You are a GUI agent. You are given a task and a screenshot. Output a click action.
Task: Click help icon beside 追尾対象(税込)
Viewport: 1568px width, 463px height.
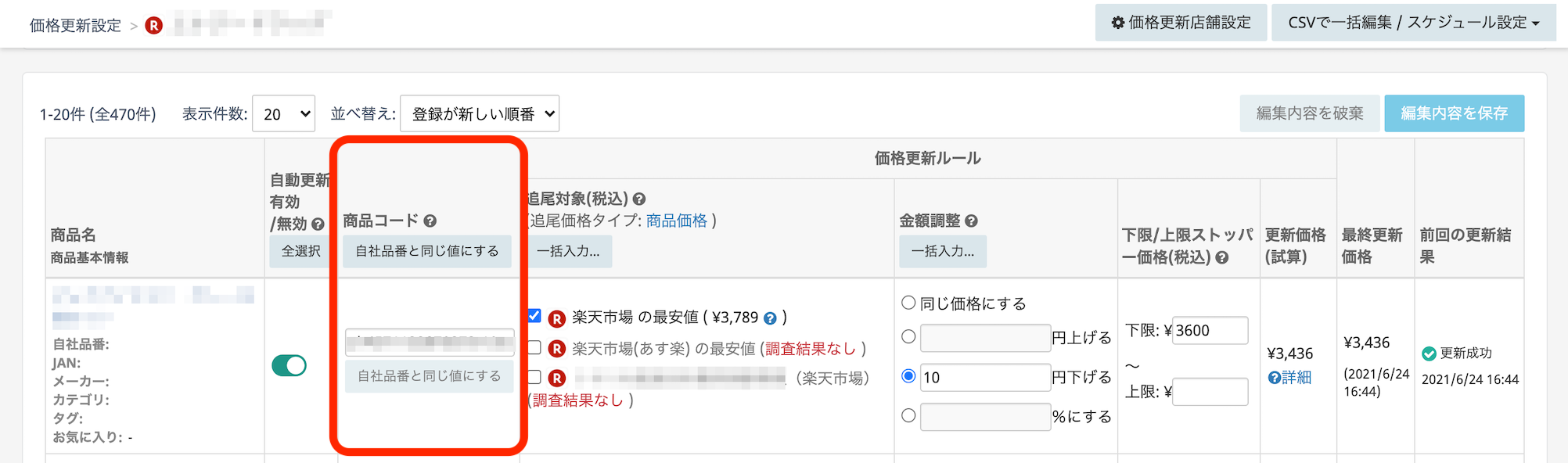click(x=638, y=199)
